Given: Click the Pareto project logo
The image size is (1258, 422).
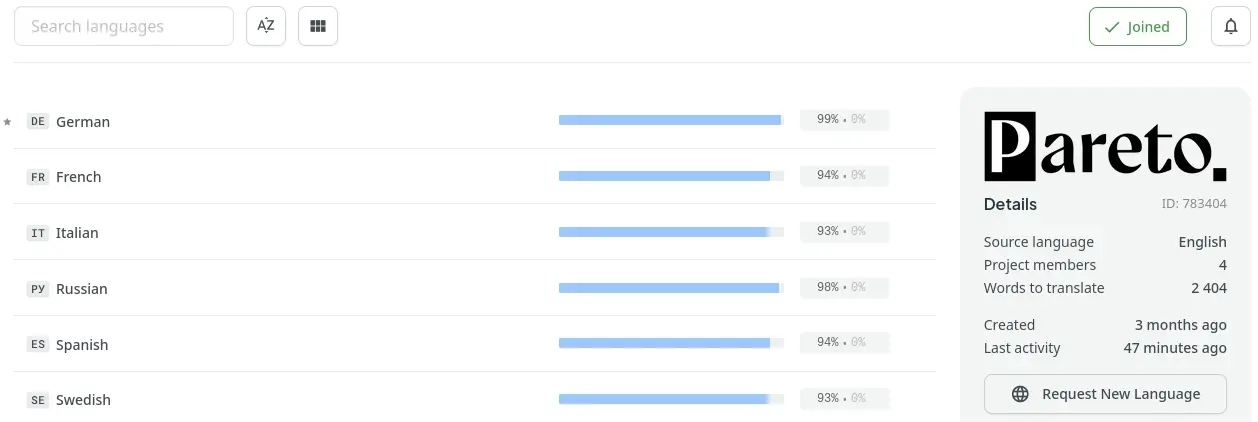Looking at the screenshot, I should click(x=1105, y=146).
